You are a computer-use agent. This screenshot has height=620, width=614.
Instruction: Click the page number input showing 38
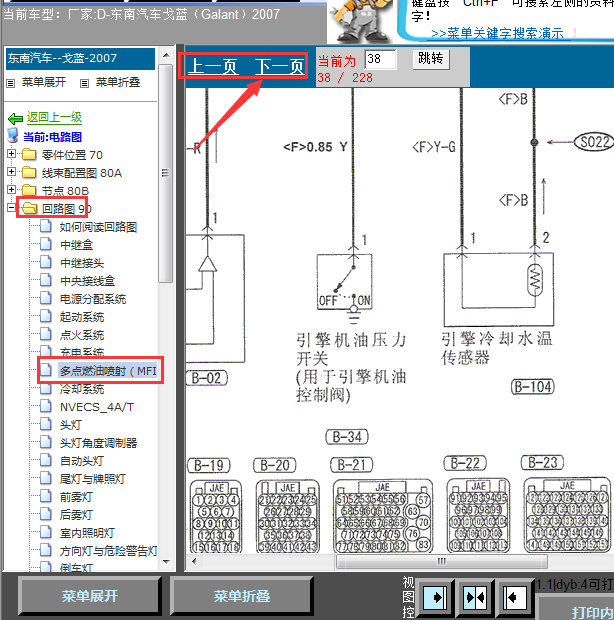(x=380, y=59)
